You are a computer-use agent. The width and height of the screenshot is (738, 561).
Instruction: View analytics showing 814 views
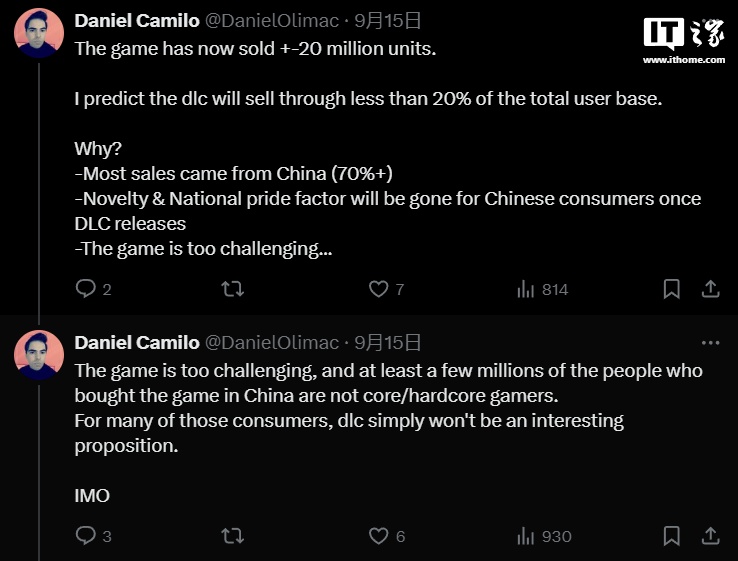click(542, 289)
